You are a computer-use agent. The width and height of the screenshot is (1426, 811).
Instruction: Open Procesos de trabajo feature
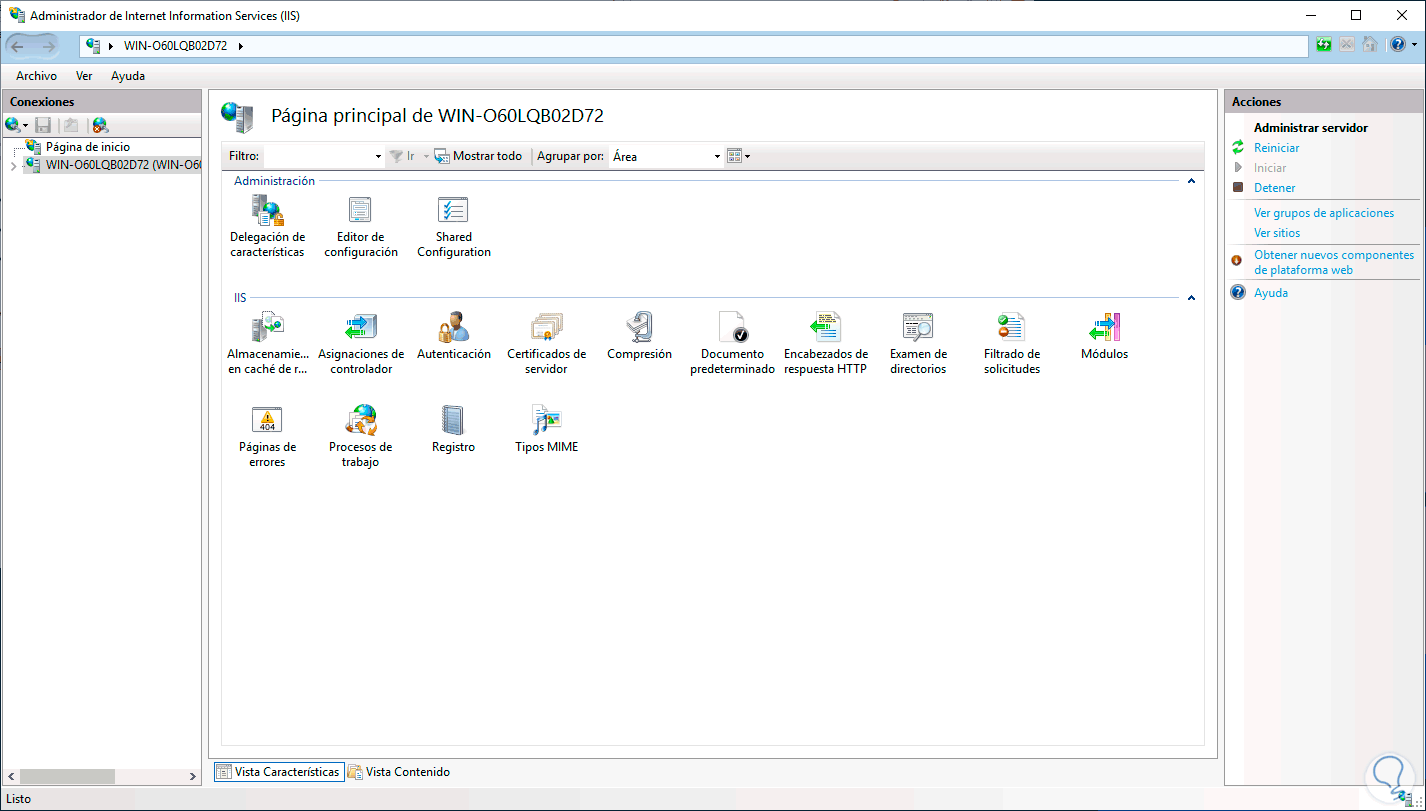(x=361, y=437)
